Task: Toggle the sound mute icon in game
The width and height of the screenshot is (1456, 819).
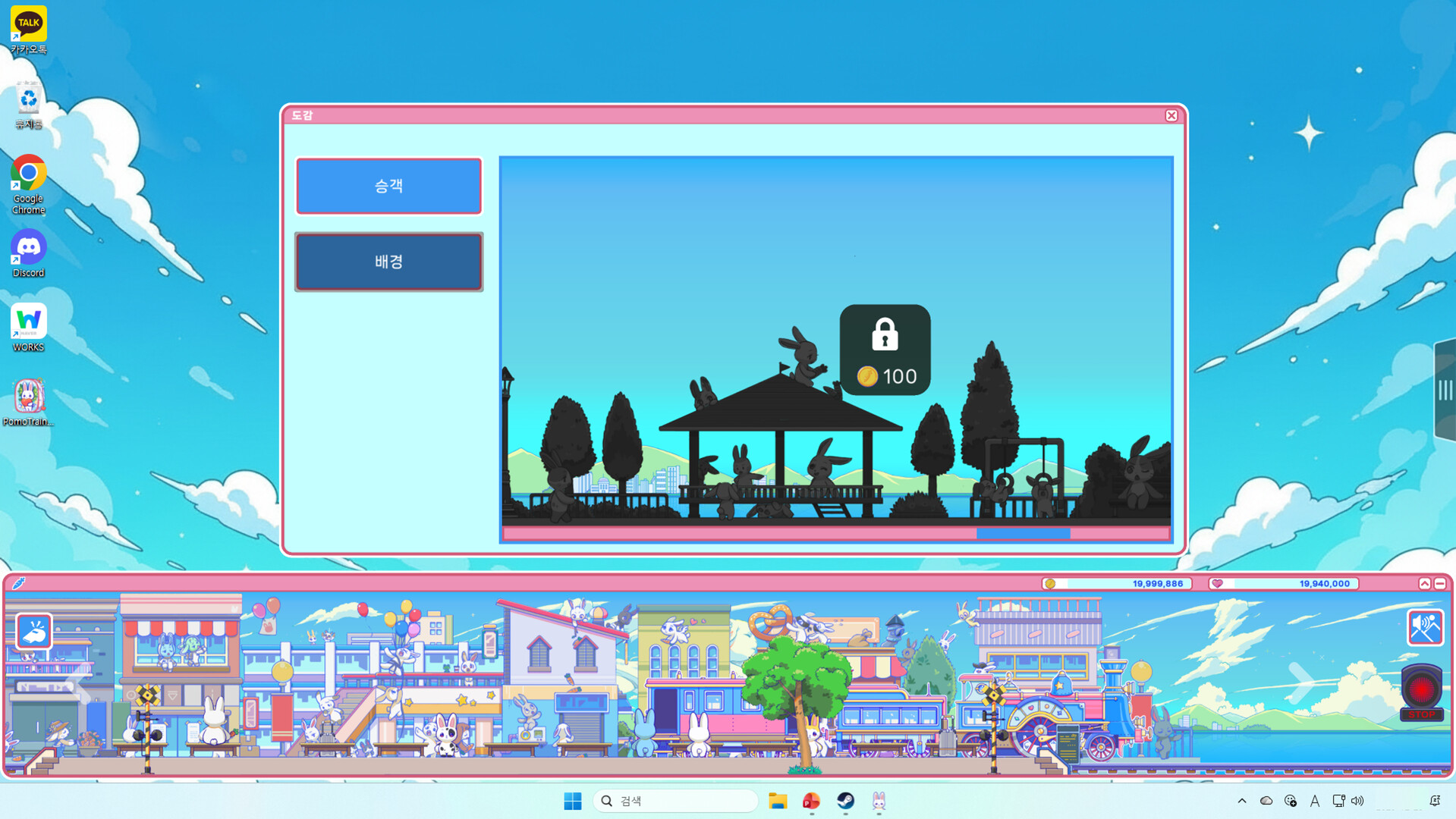Action: pos(1424,628)
